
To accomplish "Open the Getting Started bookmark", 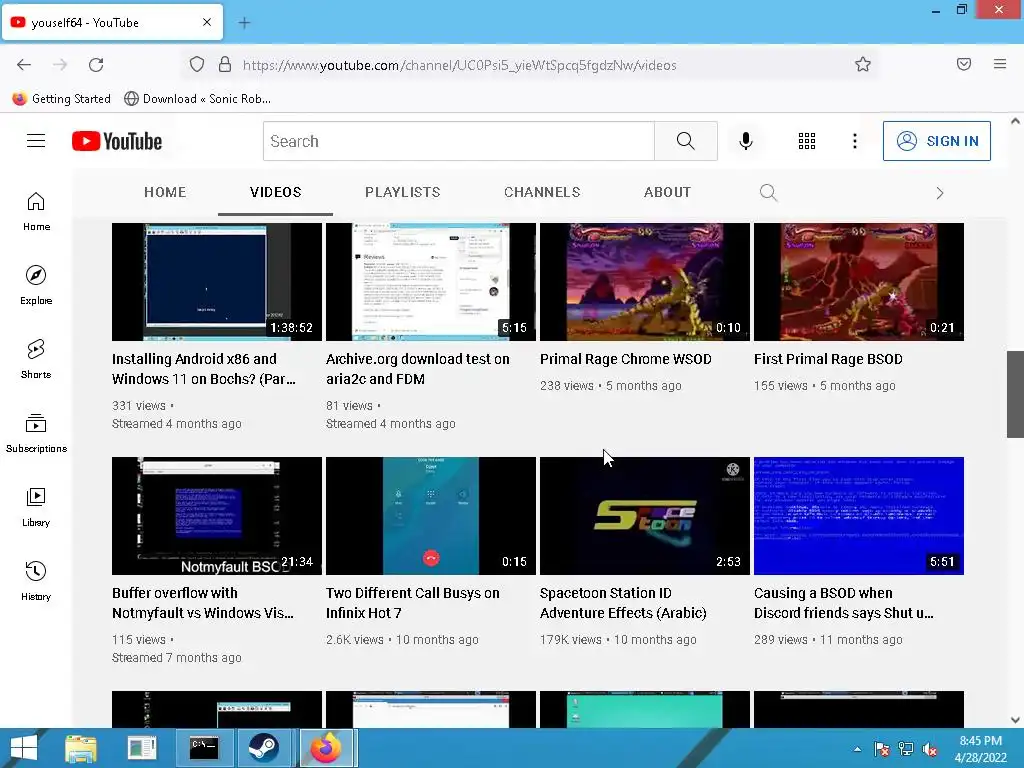I will pos(61,99).
